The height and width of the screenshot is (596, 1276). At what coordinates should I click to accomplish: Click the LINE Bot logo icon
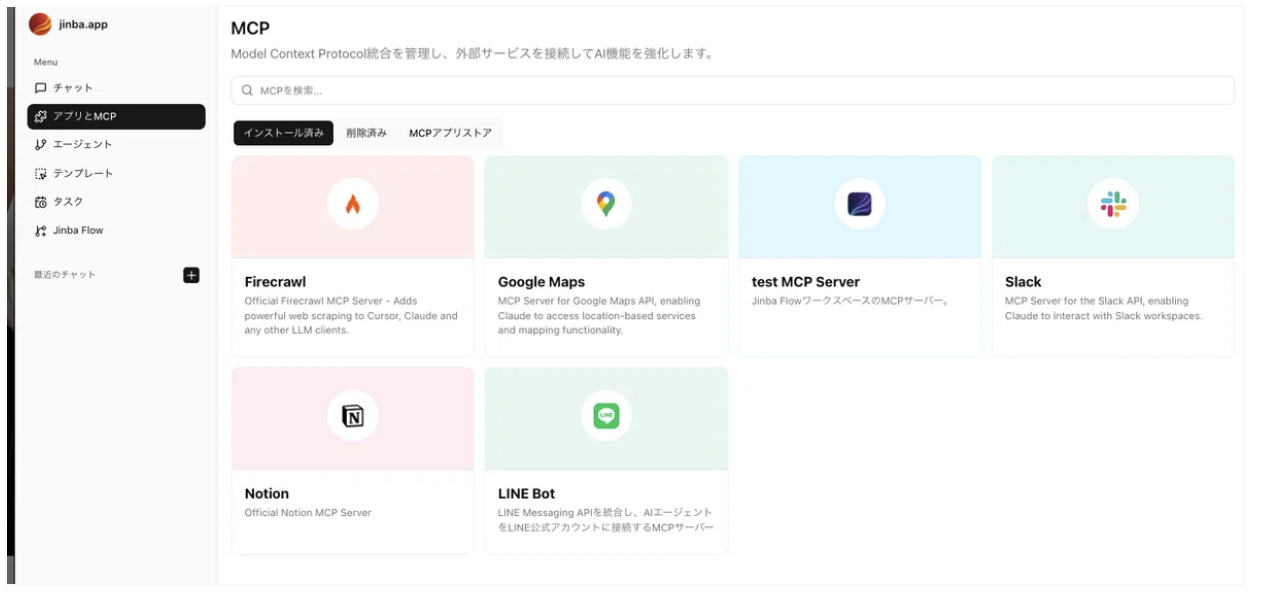(606, 416)
